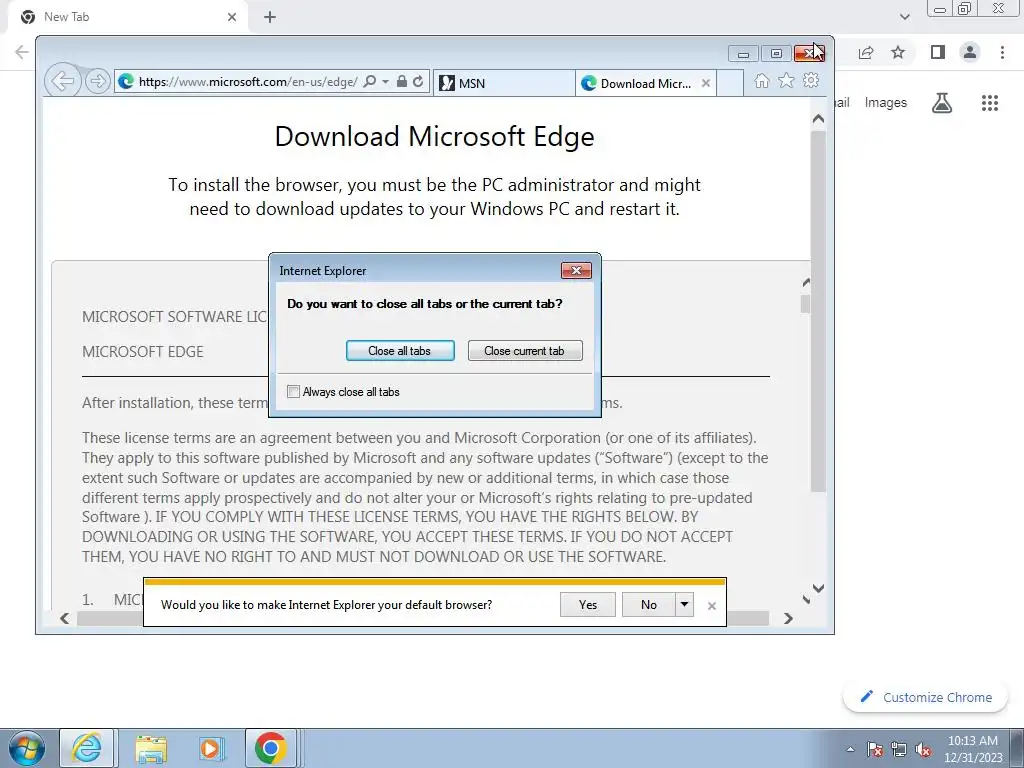The width and height of the screenshot is (1024, 768).
Task: Click the muted volume tray icon
Action: coord(923,749)
